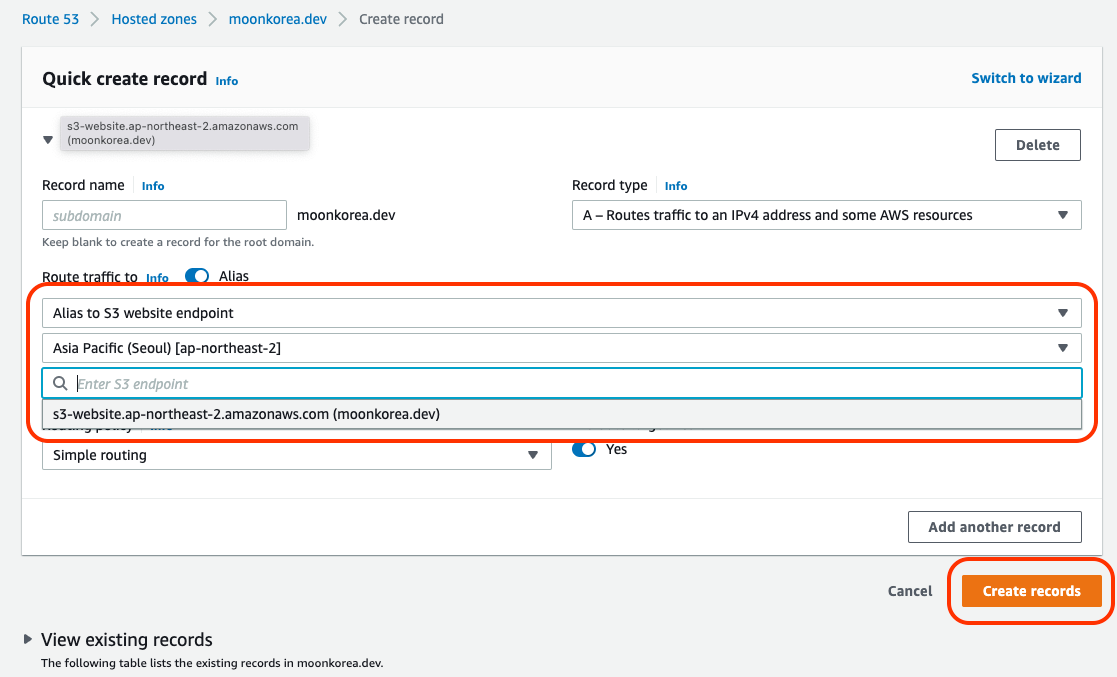Open the Simple routing policy dropdown
Image resolution: width=1117 pixels, height=677 pixels.
pos(296,455)
